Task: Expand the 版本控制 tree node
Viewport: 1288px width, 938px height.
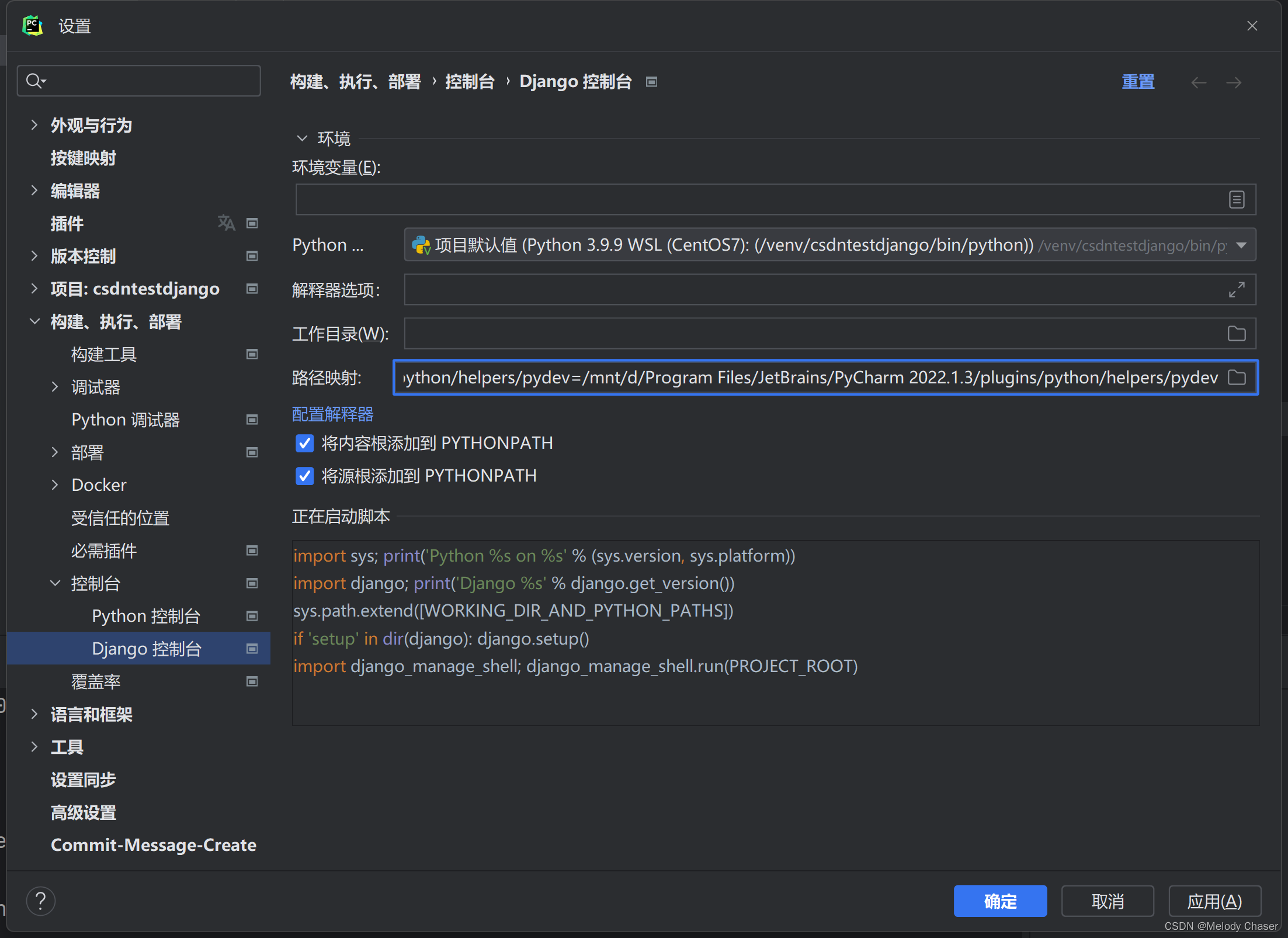Action: (x=34, y=256)
